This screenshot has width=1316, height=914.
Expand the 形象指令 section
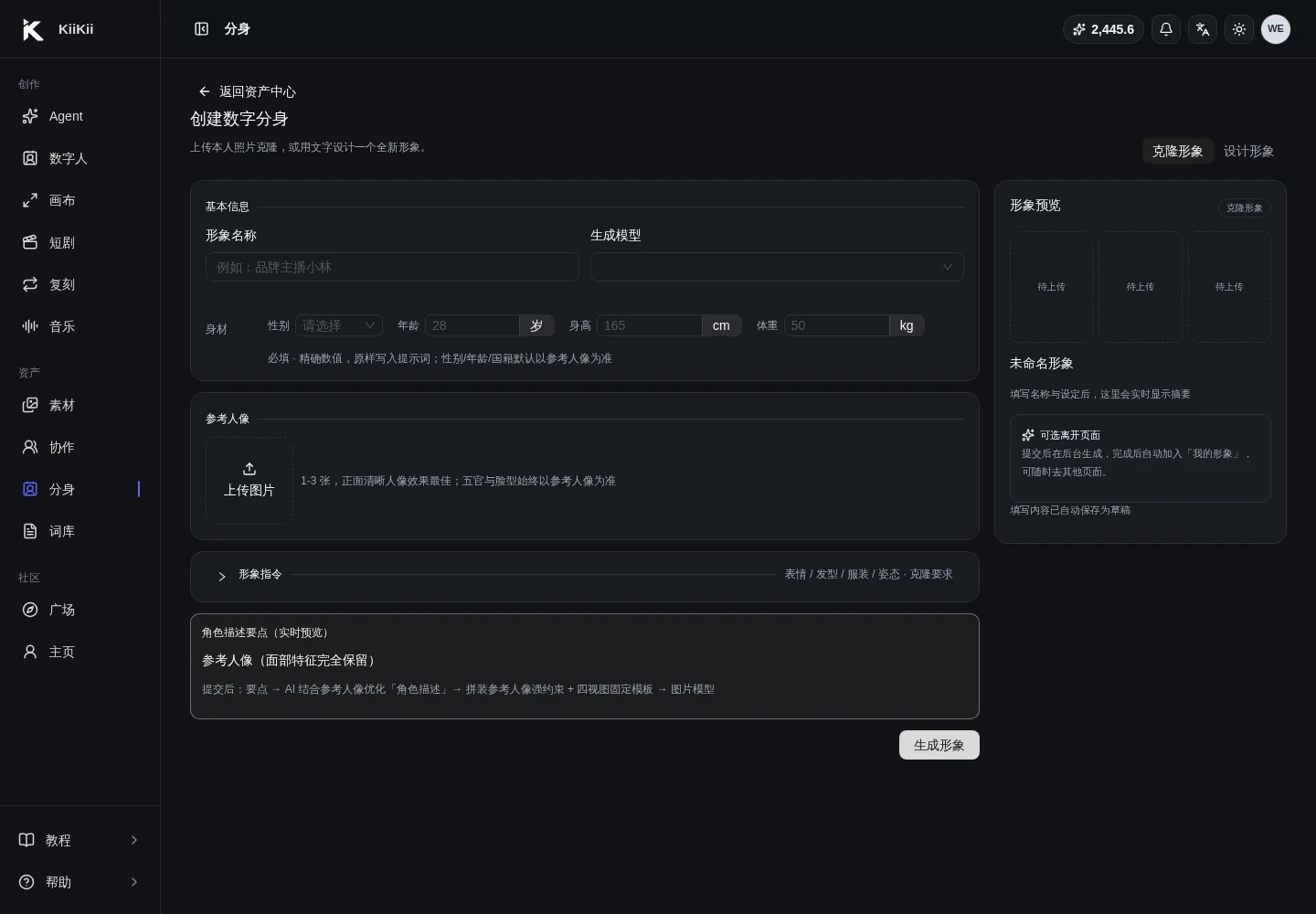click(585, 576)
